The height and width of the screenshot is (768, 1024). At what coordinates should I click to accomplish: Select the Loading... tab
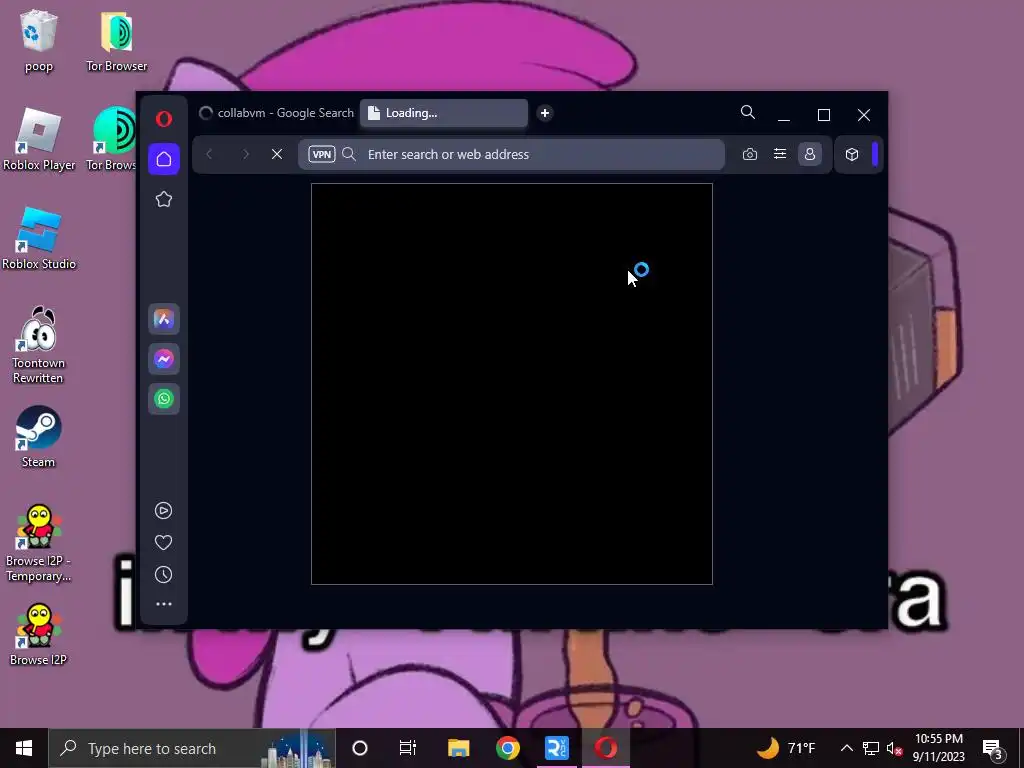[443, 113]
